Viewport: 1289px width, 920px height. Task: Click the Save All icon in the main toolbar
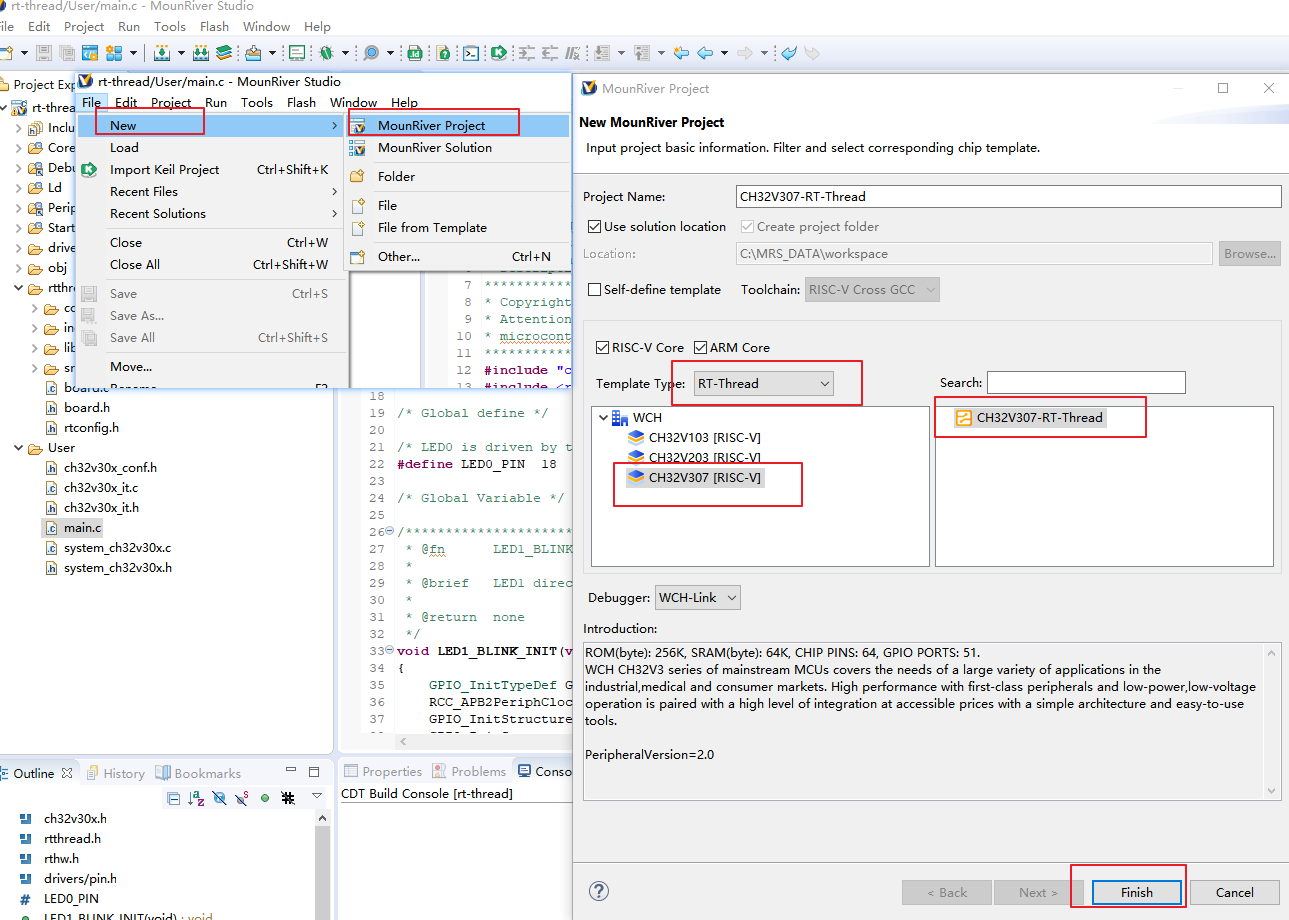point(67,53)
